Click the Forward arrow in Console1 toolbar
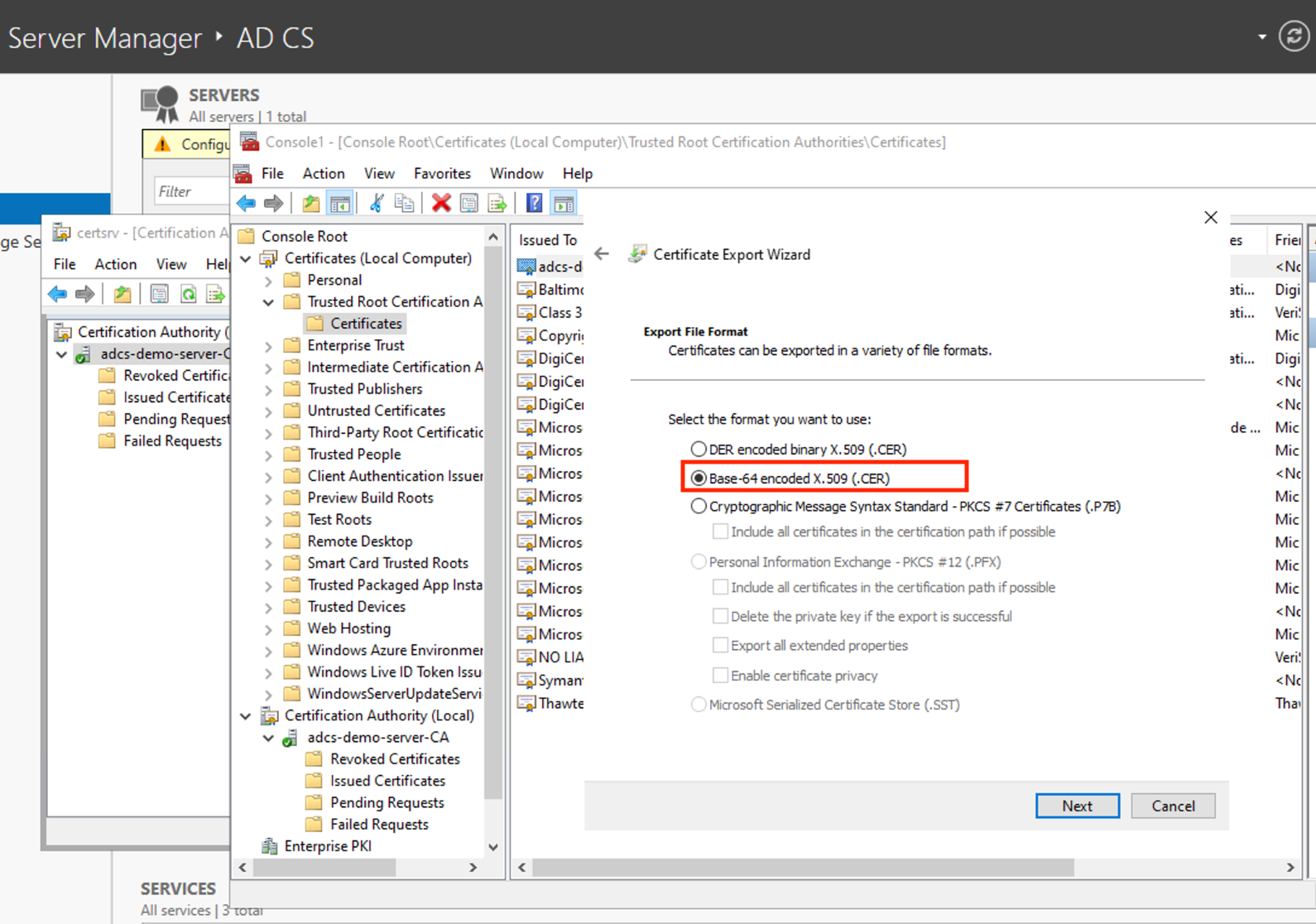The width and height of the screenshot is (1316, 924). (x=273, y=203)
